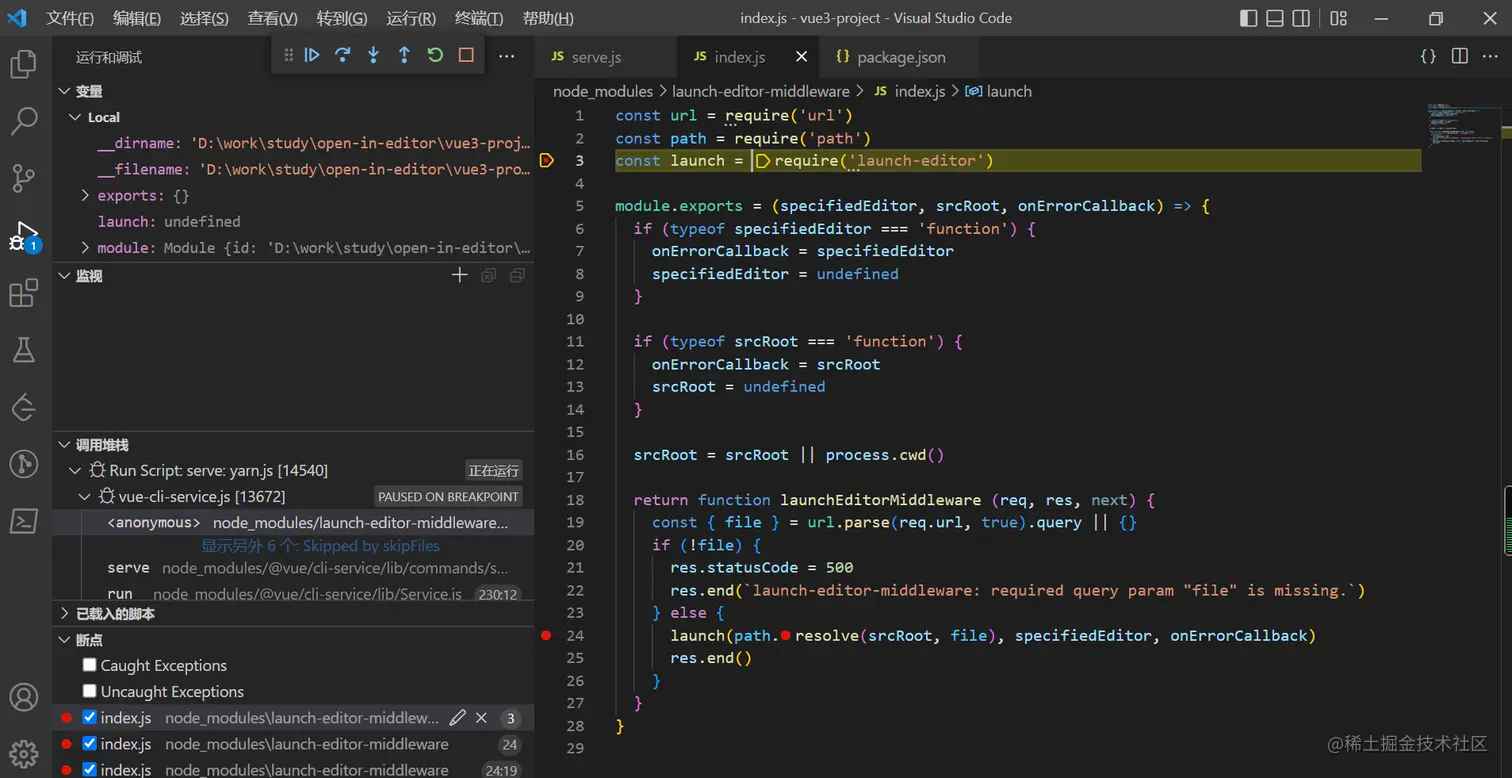This screenshot has width=1512, height=778.
Task: Expand the exports variable entry
Action: (85, 196)
